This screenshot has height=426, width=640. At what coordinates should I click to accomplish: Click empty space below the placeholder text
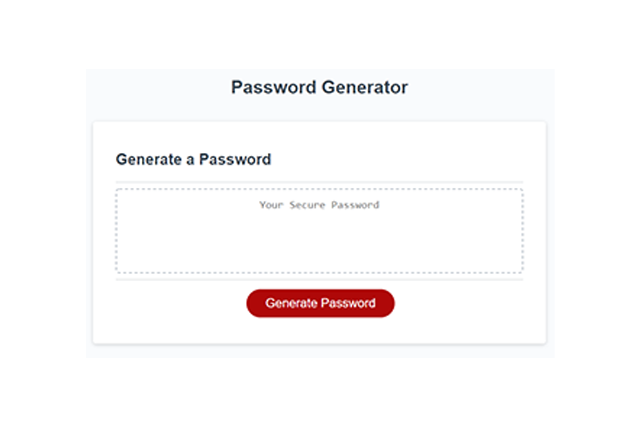pos(319,245)
